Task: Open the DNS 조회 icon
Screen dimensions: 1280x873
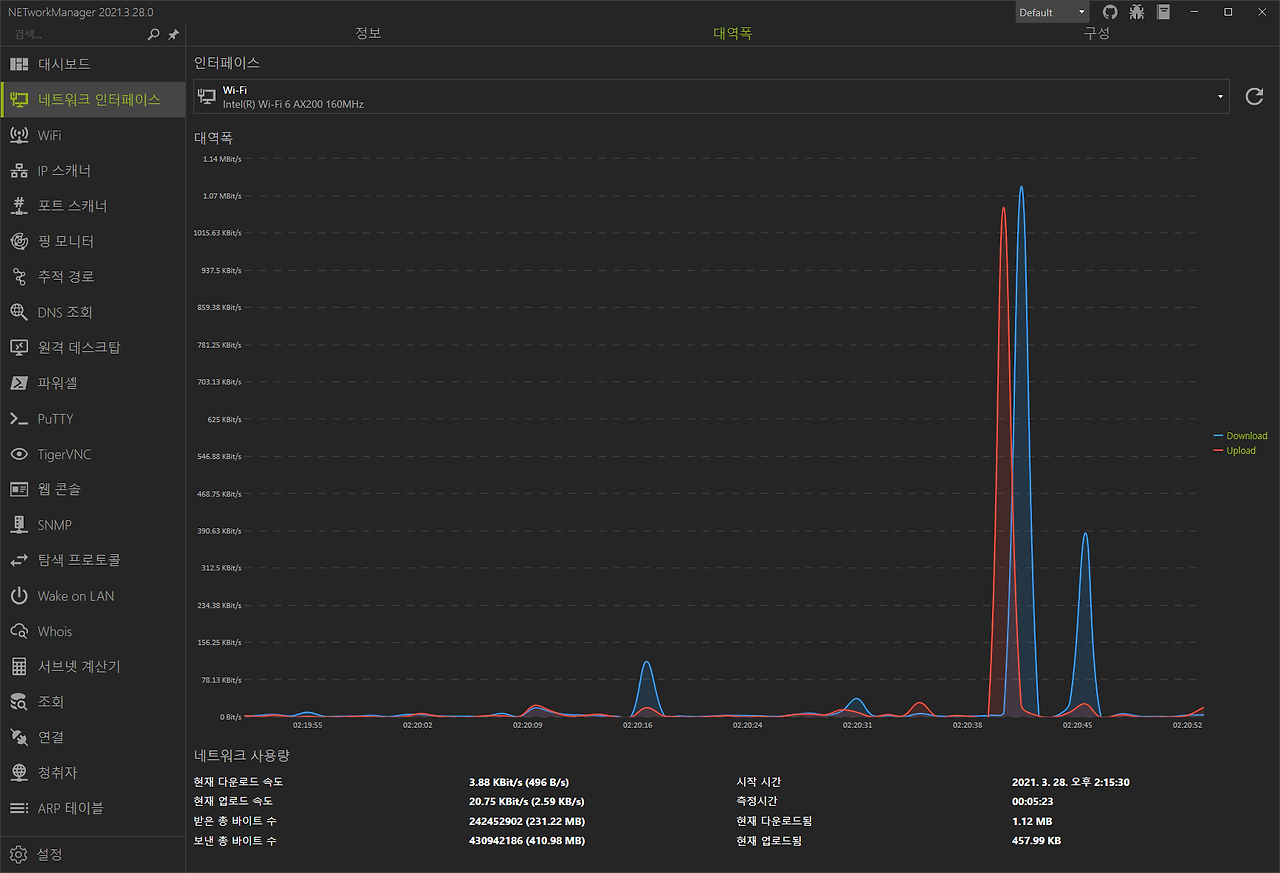Action: (19, 312)
